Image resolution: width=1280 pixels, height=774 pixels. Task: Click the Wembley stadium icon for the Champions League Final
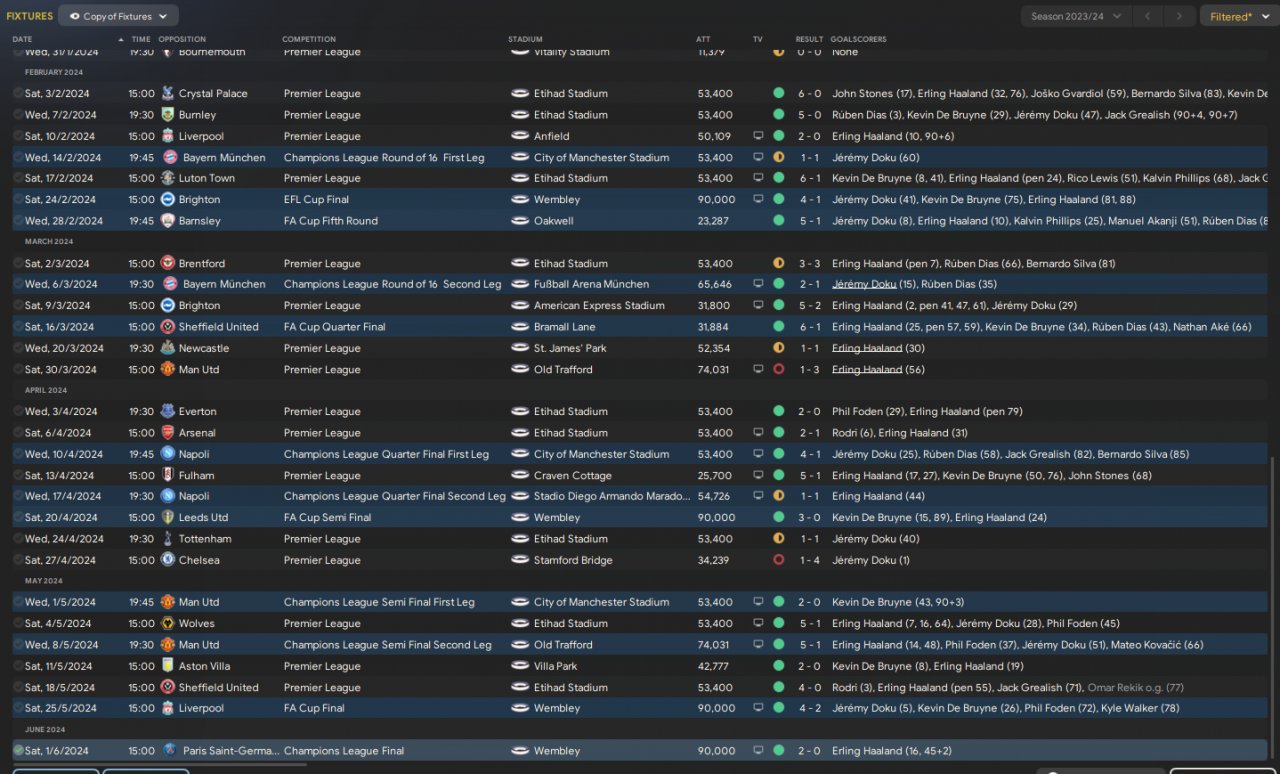click(x=520, y=750)
